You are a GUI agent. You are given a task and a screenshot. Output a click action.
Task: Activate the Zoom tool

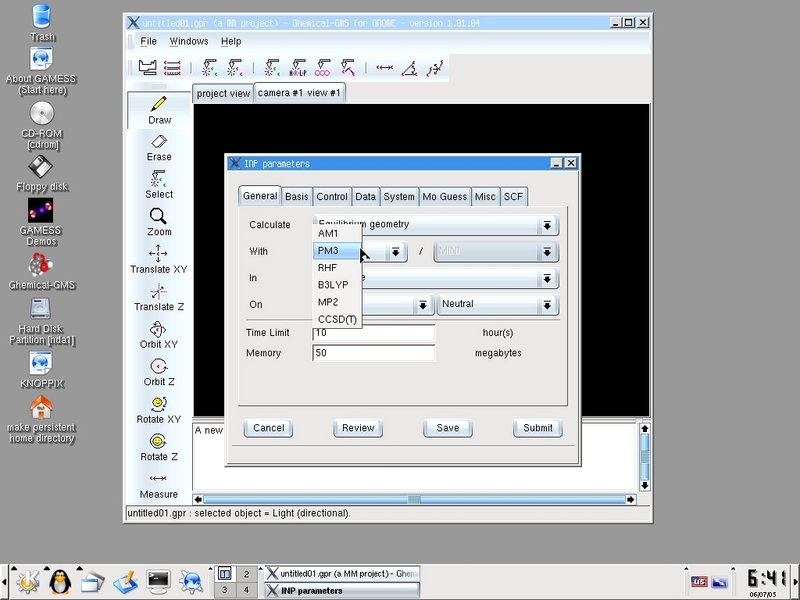159,221
